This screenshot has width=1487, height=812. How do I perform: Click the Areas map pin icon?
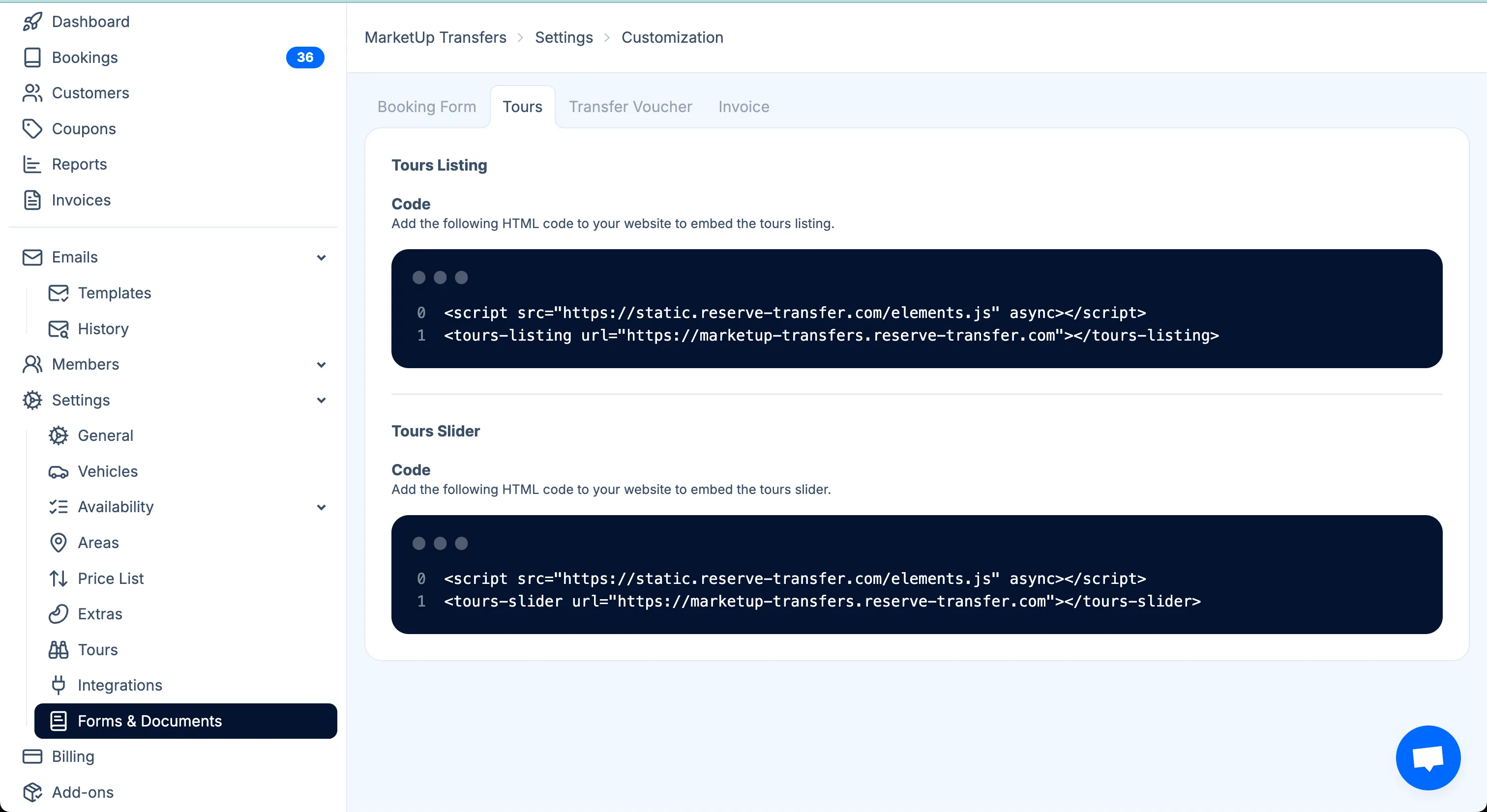59,543
